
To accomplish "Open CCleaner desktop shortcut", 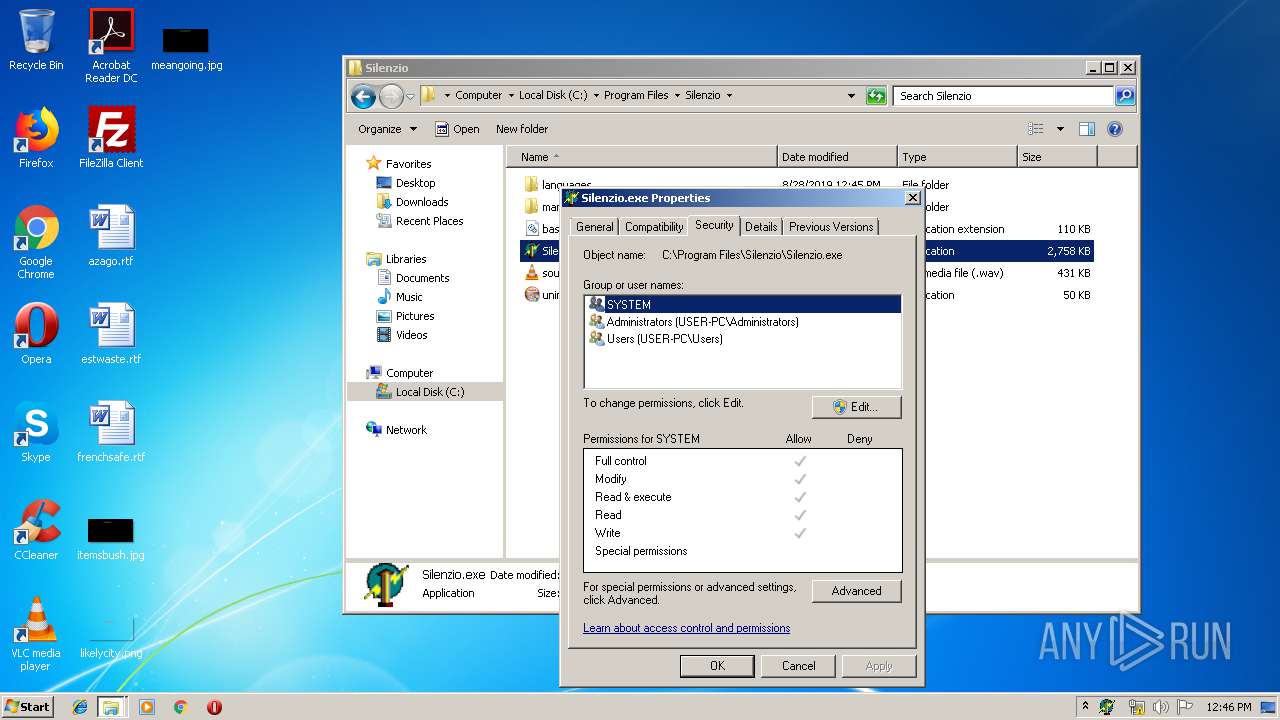I will click(36, 530).
